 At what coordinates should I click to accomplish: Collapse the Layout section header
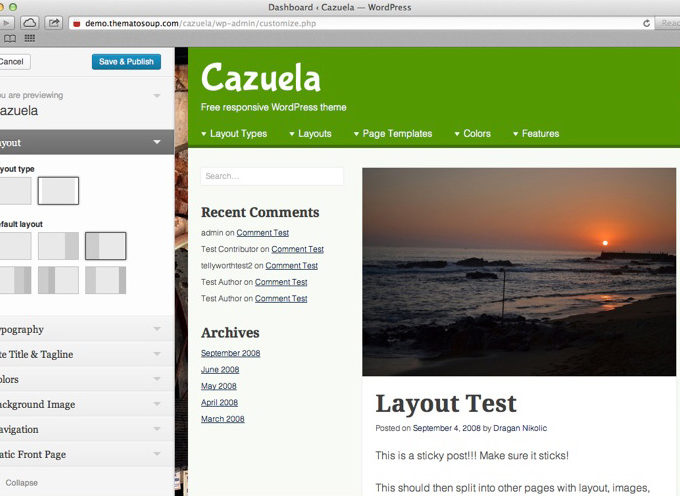coord(80,143)
